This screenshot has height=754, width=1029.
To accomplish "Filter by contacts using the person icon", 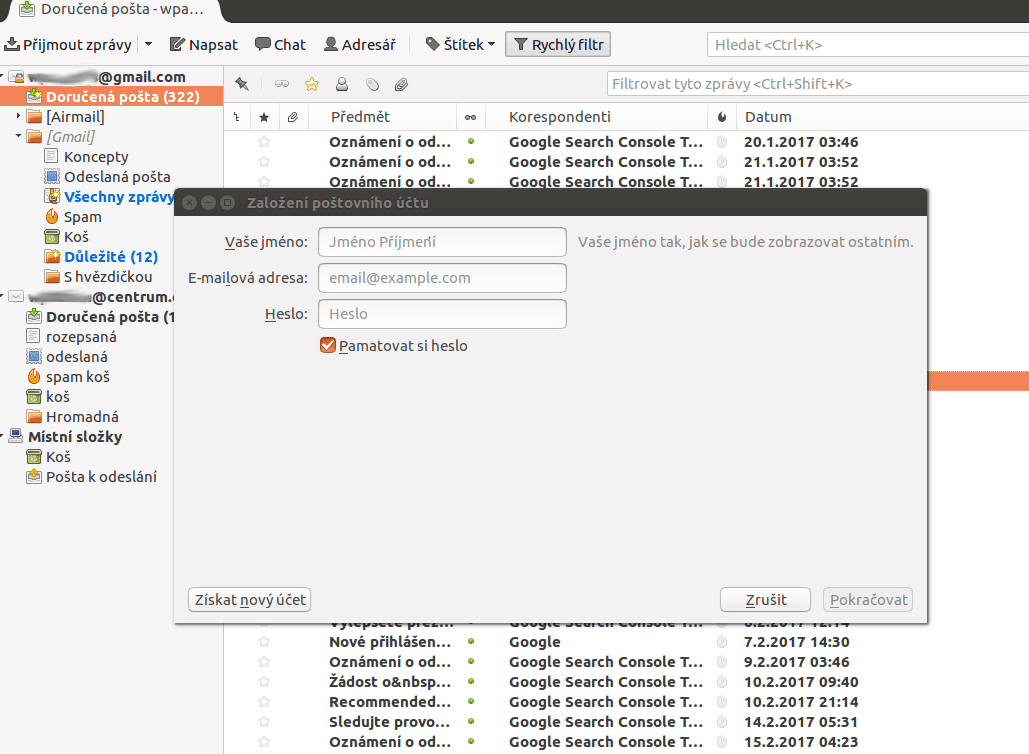I will pyautogui.click(x=341, y=84).
